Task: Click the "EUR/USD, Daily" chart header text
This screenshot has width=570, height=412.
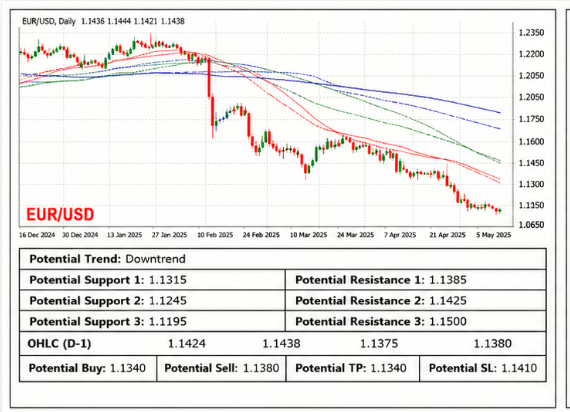Action: pyautogui.click(x=49, y=21)
